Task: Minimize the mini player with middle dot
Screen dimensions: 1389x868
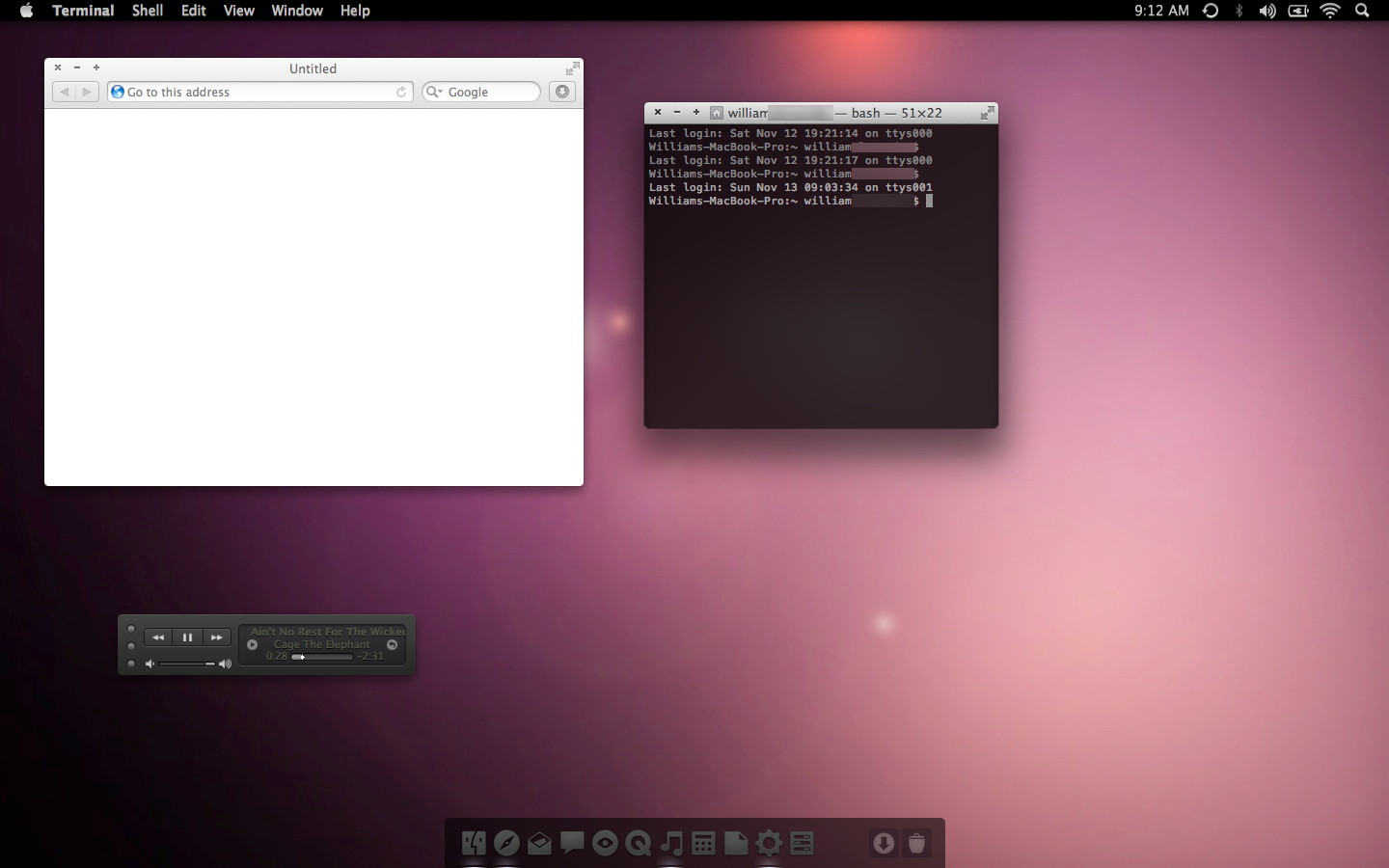Action: [131, 646]
